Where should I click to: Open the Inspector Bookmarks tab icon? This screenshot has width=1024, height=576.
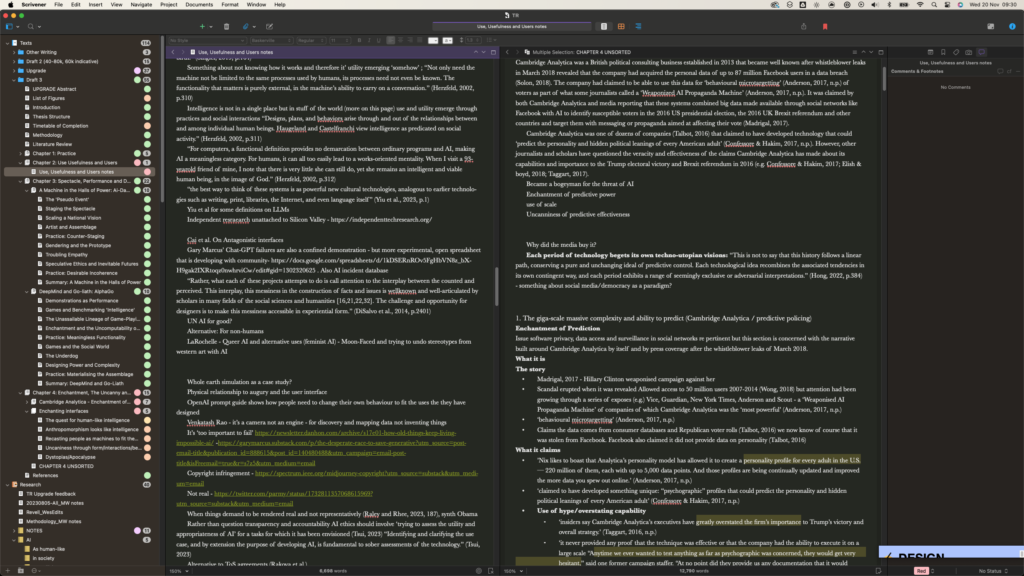point(943,52)
